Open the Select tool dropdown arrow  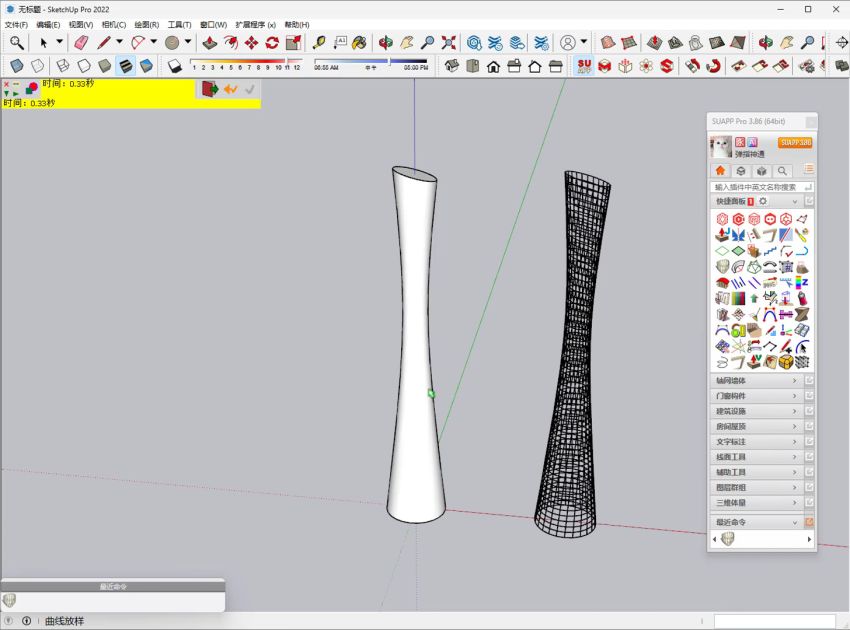[60, 42]
